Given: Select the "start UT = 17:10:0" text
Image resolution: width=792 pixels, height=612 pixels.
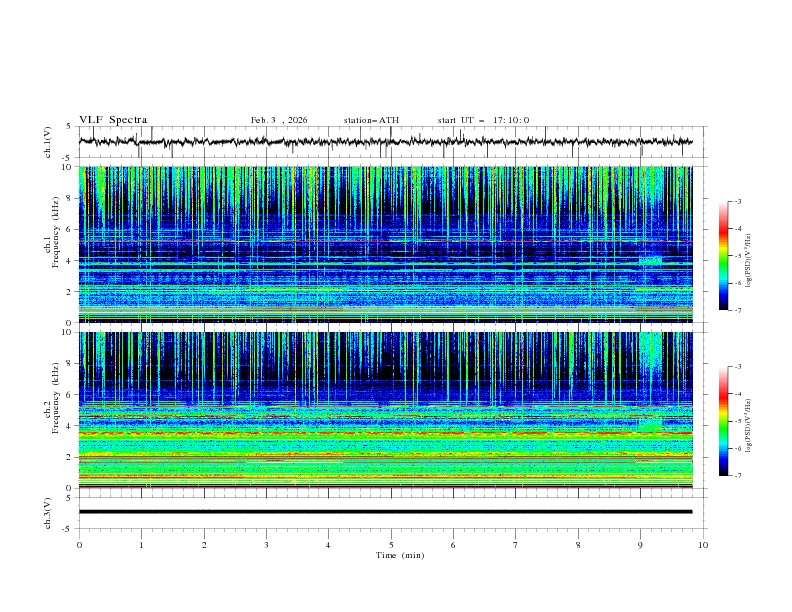Looking at the screenshot, I should [483, 120].
